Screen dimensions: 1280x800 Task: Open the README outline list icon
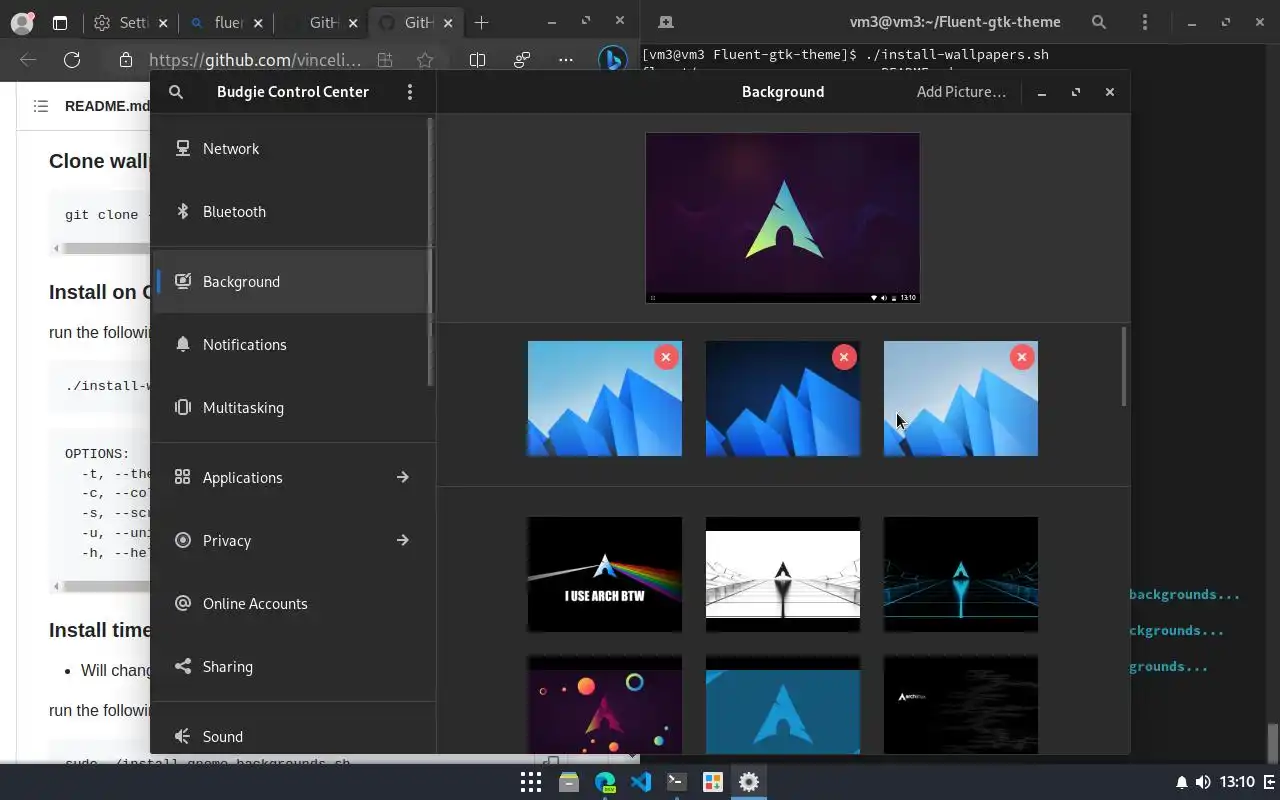tap(40, 106)
